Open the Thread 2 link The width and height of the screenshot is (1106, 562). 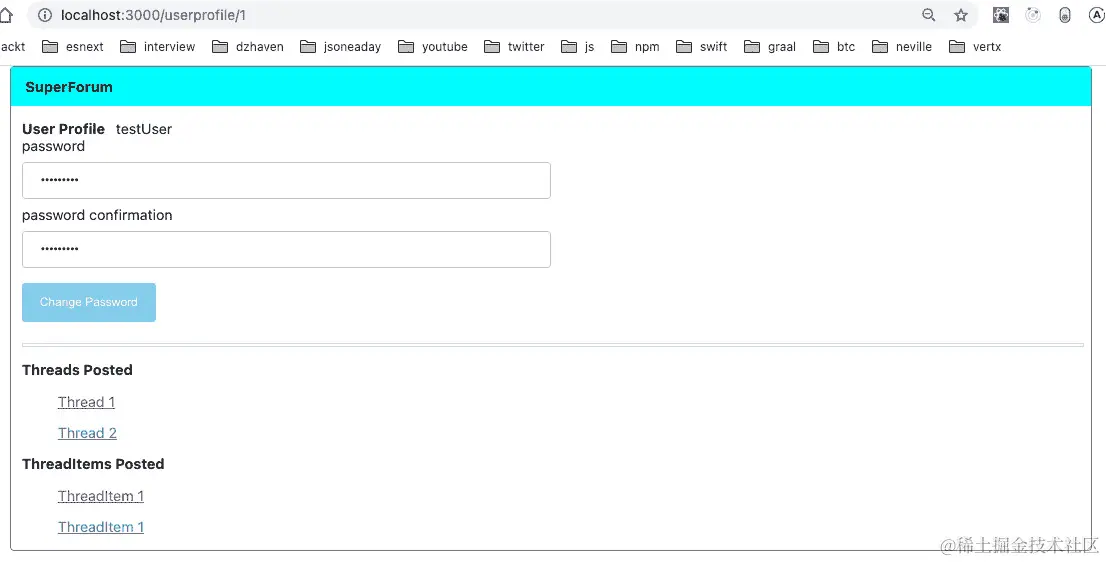[x=87, y=433]
